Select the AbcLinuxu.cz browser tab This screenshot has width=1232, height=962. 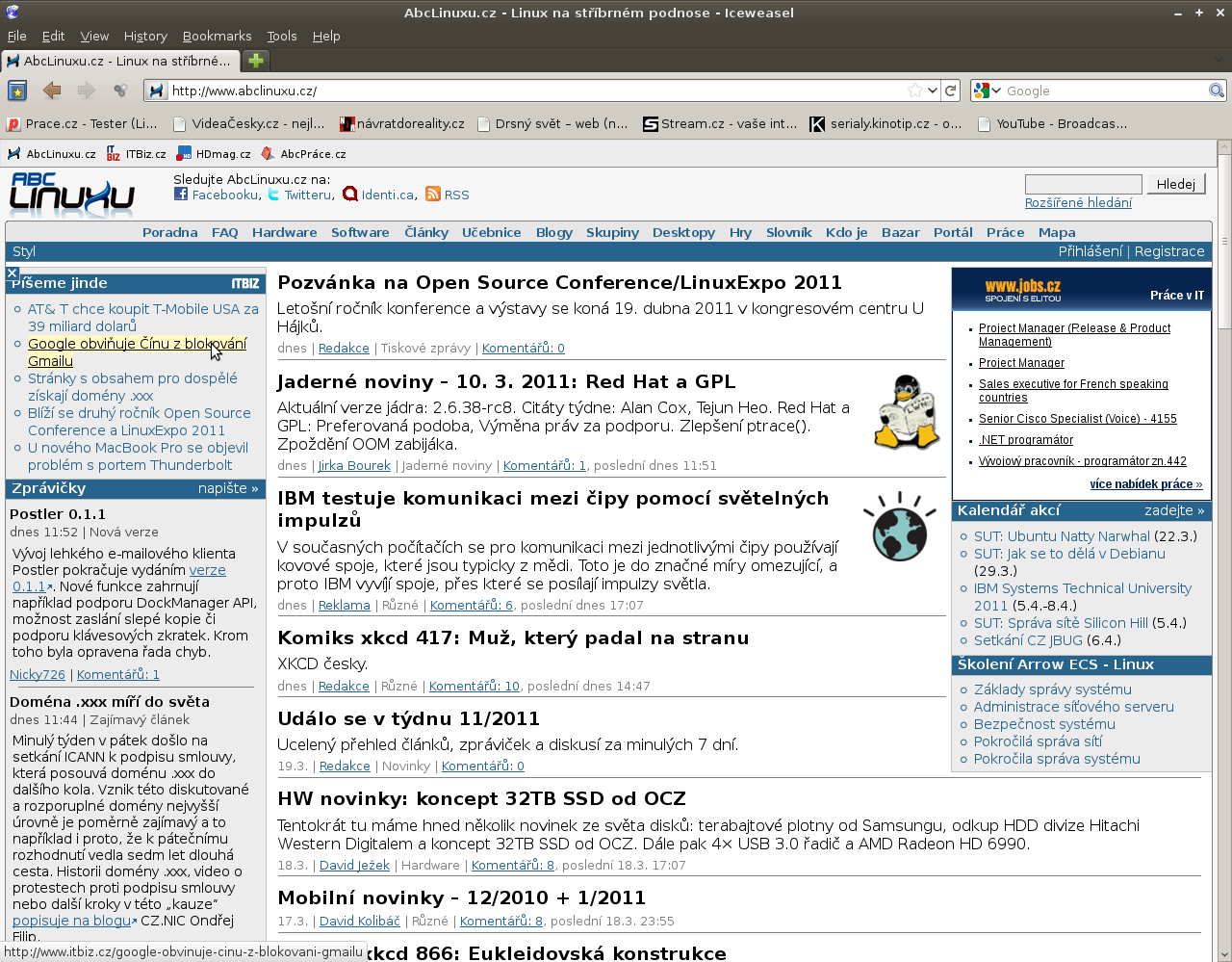[x=120, y=61]
